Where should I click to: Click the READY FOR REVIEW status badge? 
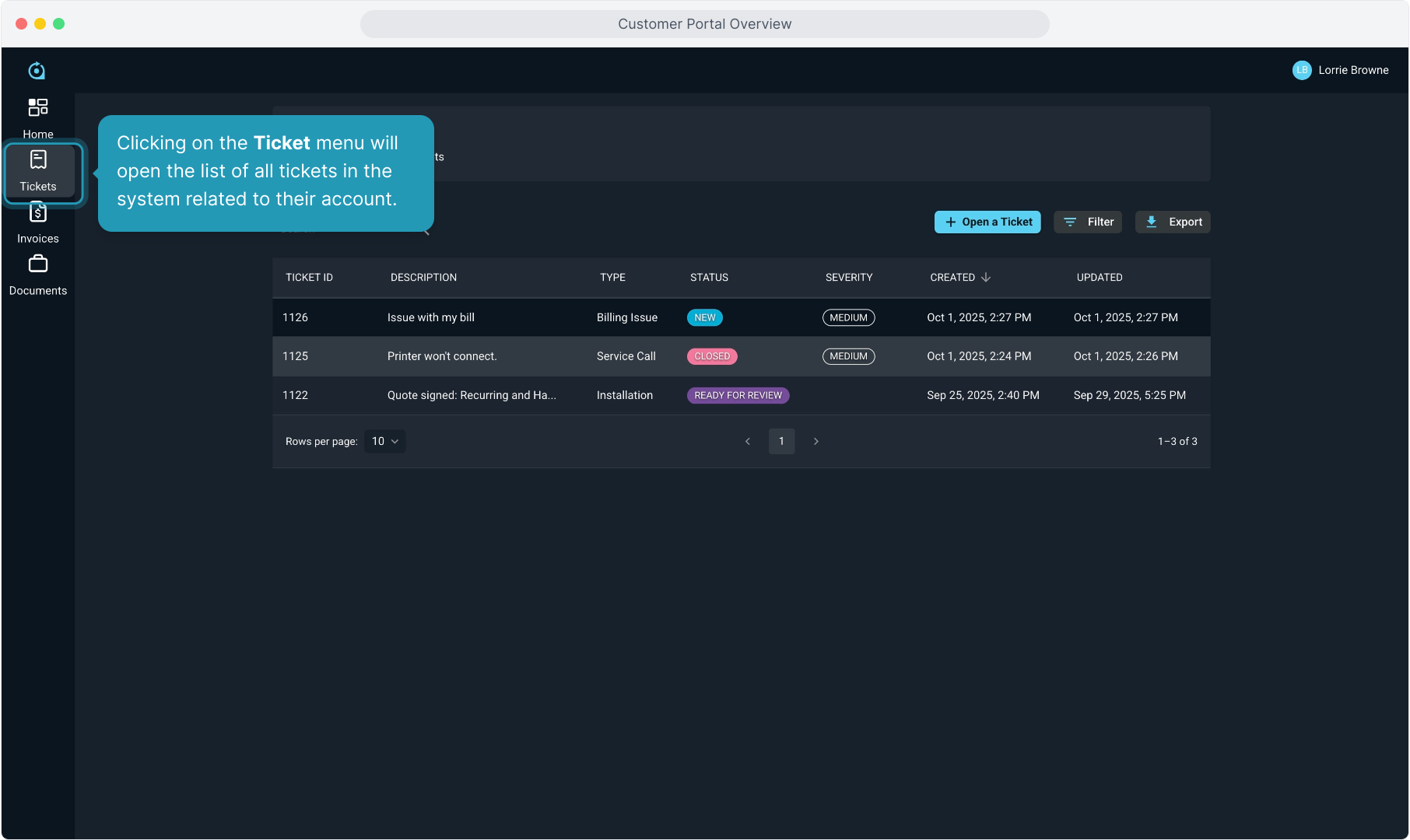click(x=738, y=396)
